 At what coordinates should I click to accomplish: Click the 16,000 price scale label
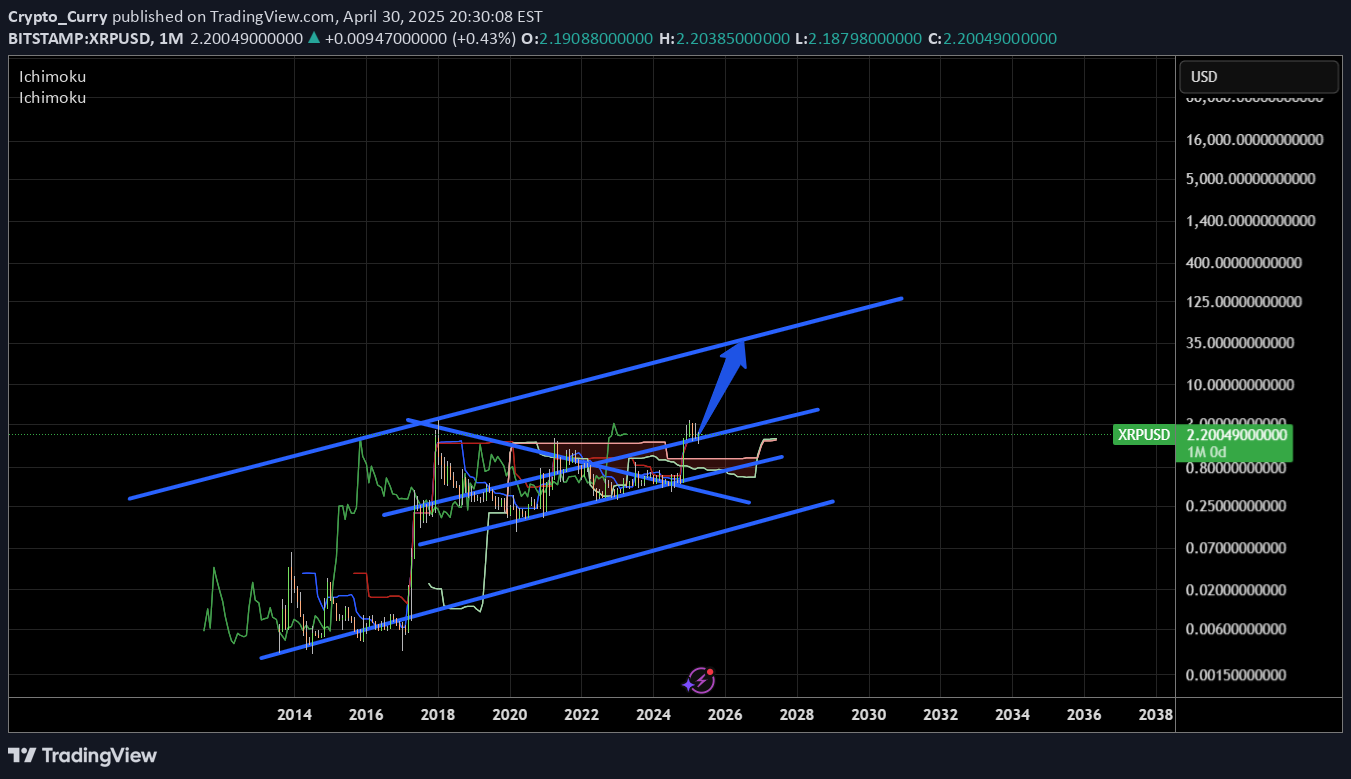(x=1255, y=140)
